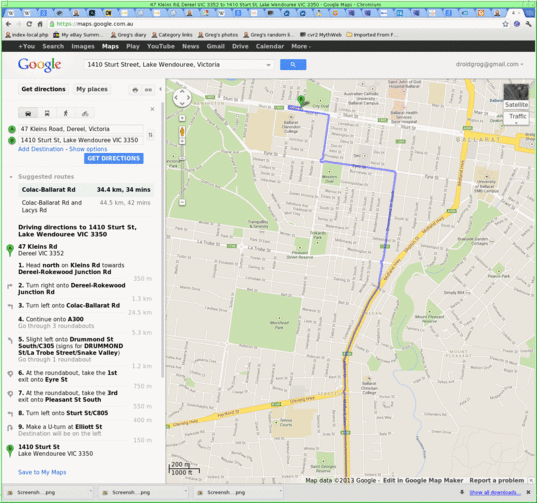Open the My places tab
Viewport: 537px width, 503px height.
pos(92,89)
